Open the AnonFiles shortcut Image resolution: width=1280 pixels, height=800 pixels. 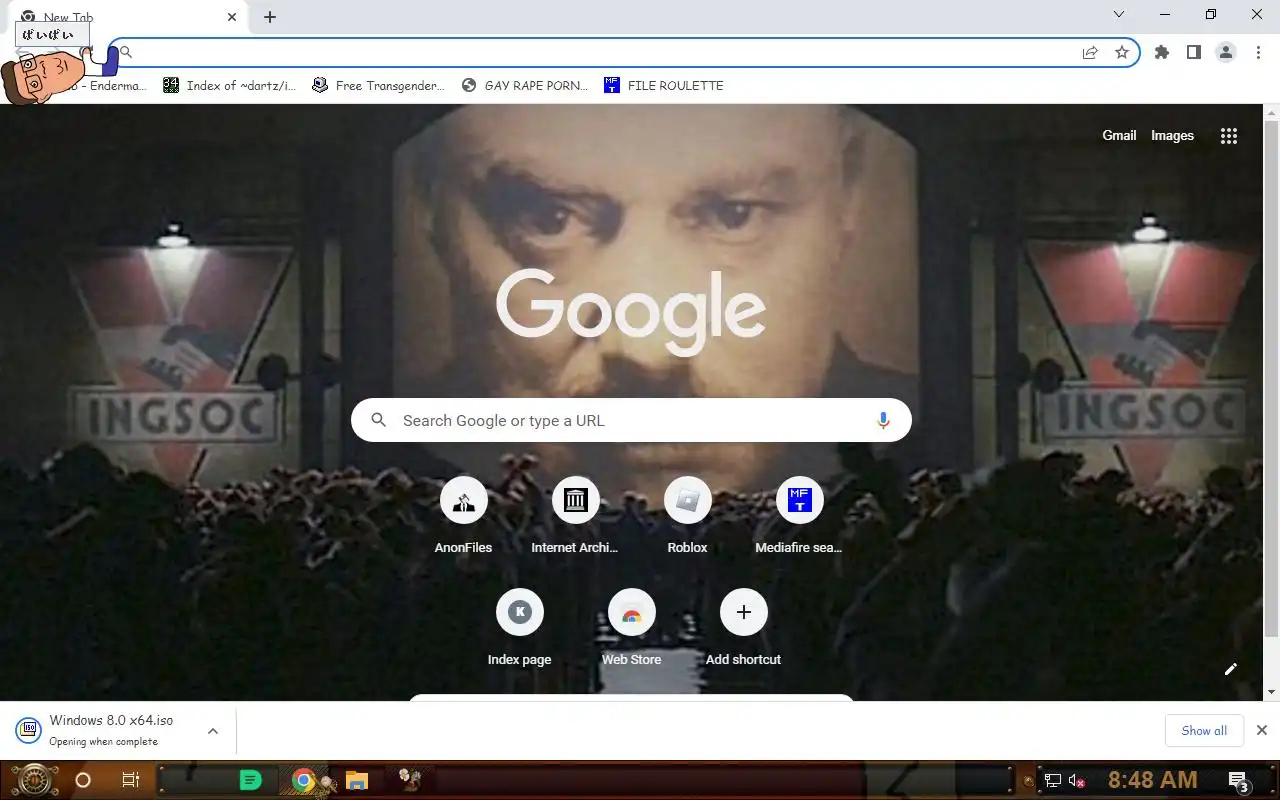coord(464,515)
